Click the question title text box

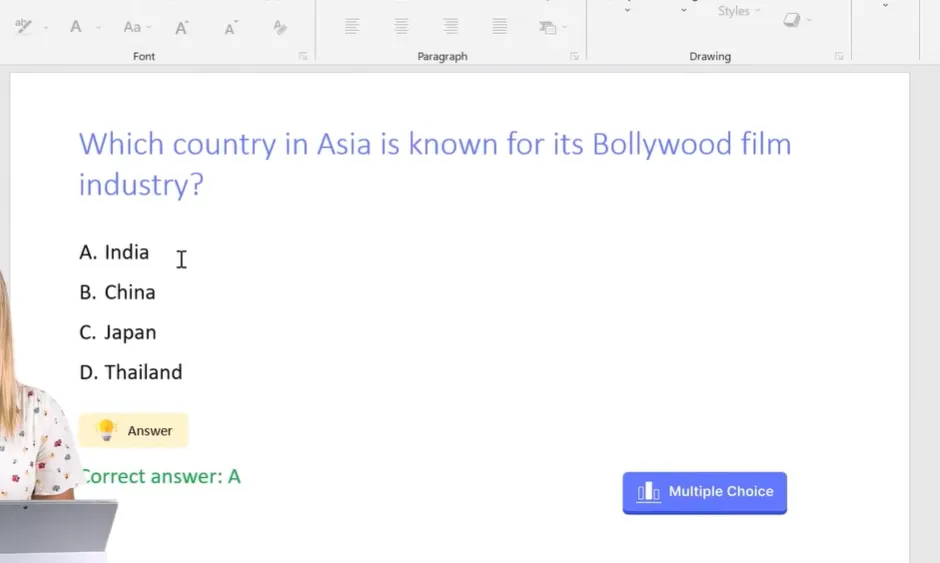click(435, 163)
